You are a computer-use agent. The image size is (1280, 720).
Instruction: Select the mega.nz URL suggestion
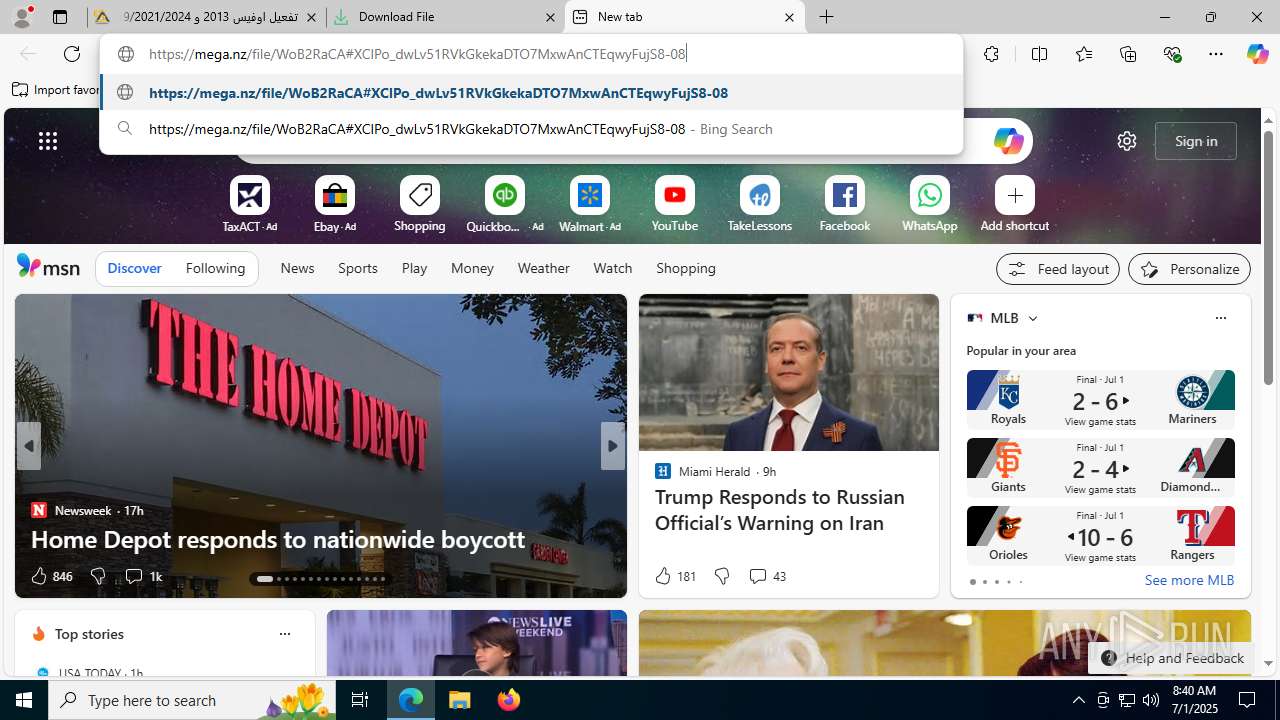point(531,93)
